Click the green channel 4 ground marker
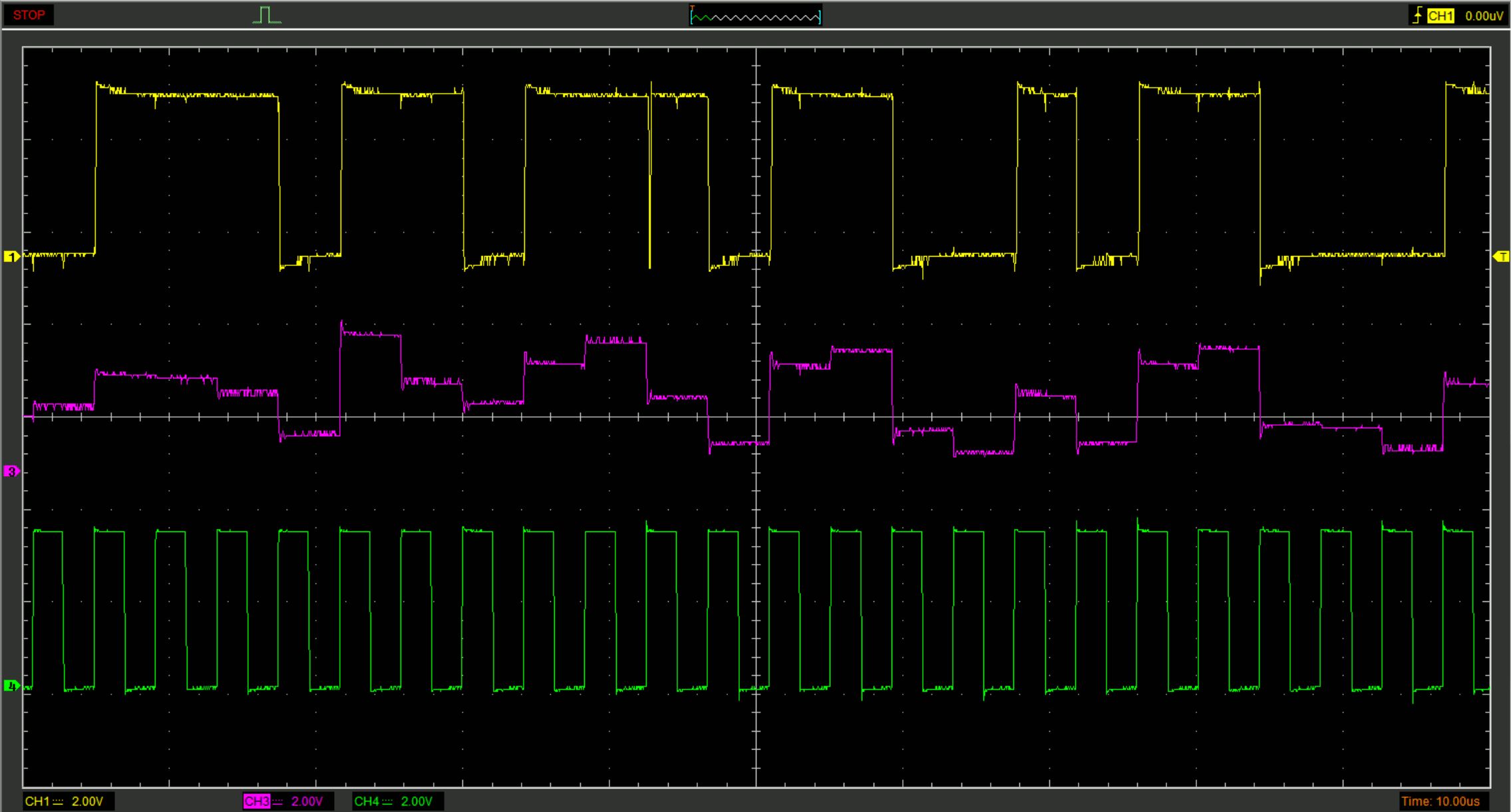 point(11,685)
